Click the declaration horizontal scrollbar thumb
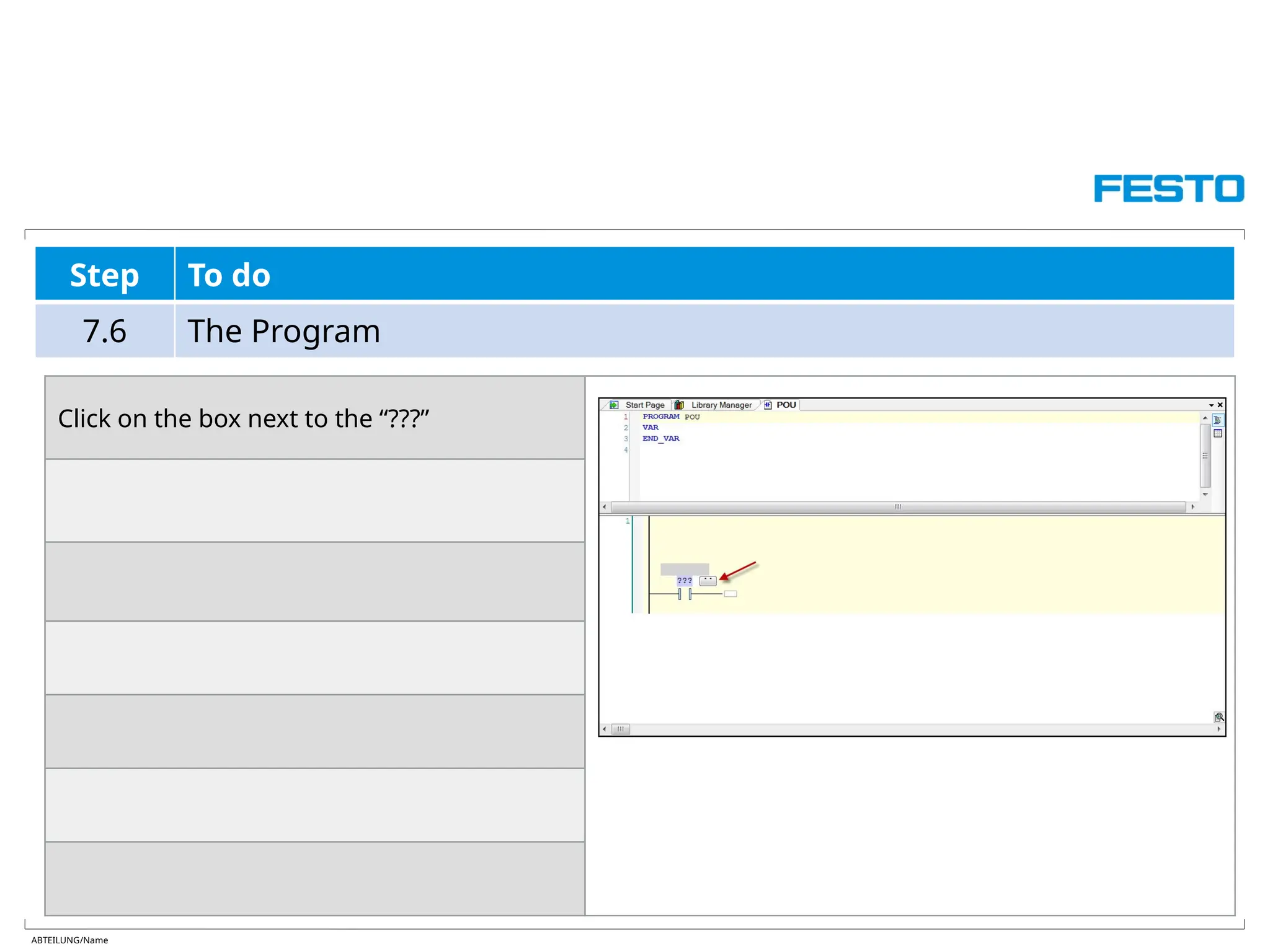1270x952 pixels. pos(898,507)
